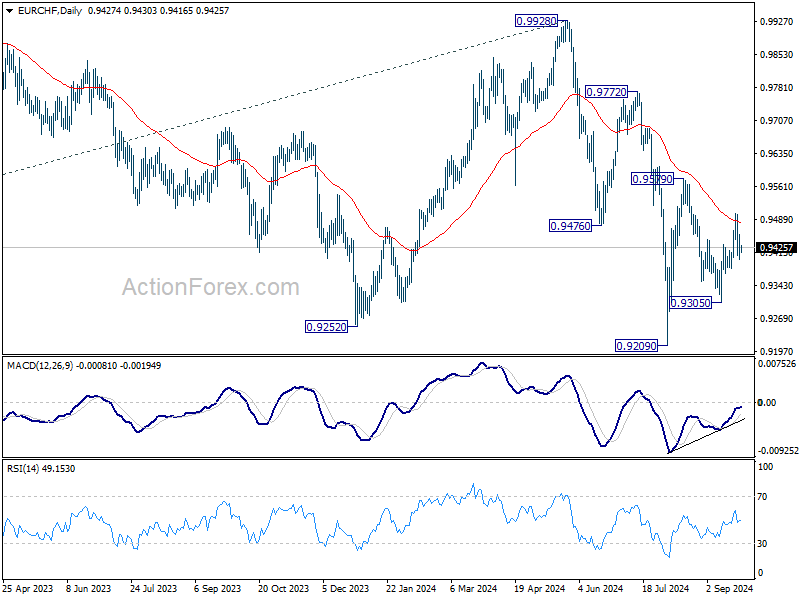
Task: Click the 6 Sep 2023 date label
Action: (218, 588)
